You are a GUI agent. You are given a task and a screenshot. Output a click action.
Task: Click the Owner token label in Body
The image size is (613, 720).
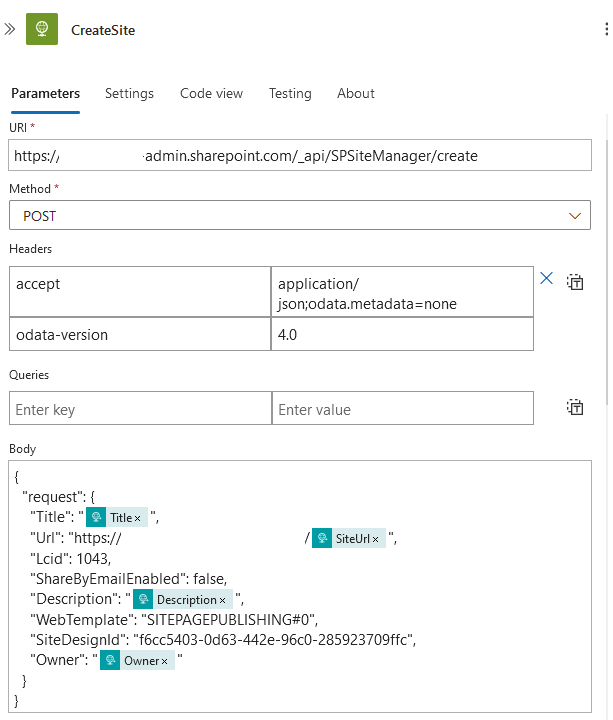141,661
